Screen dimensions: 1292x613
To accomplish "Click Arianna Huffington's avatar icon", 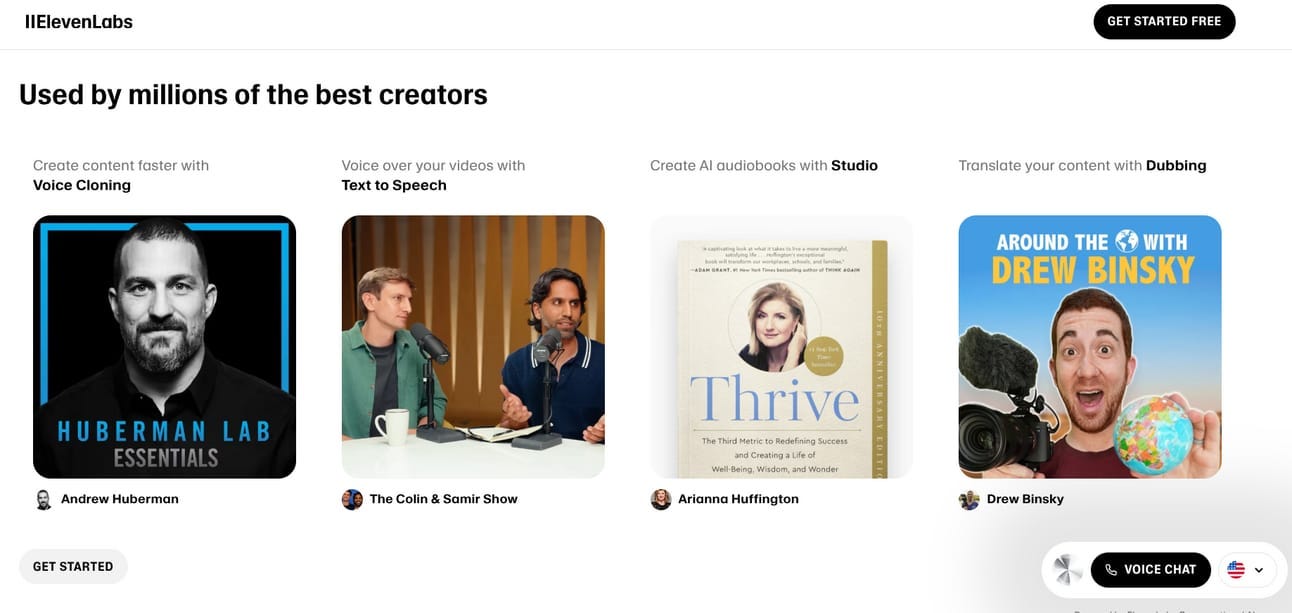I will (x=661, y=499).
